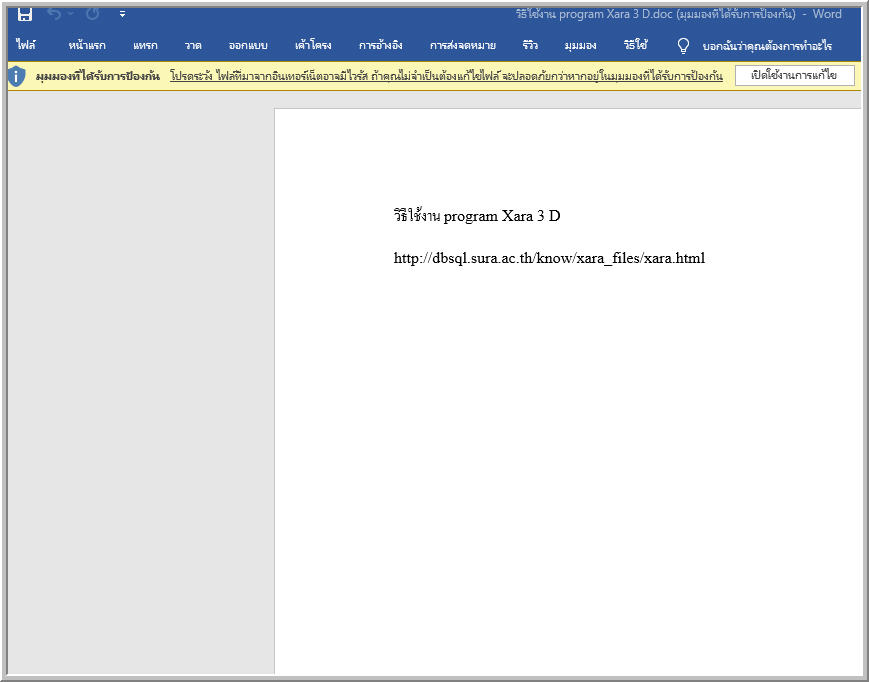The width and height of the screenshot is (869, 682).
Task: Click the shield info icon in Protected View bar
Action: [17, 76]
